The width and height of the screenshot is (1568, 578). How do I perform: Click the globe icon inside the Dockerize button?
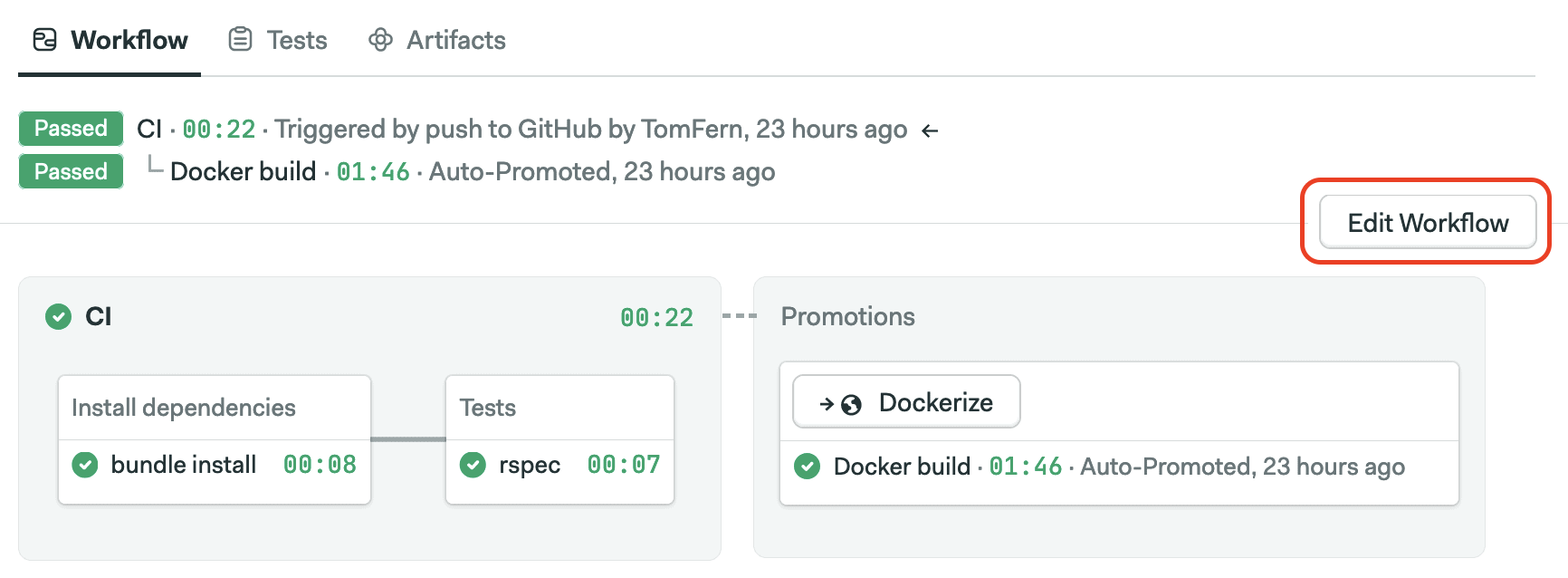(849, 401)
